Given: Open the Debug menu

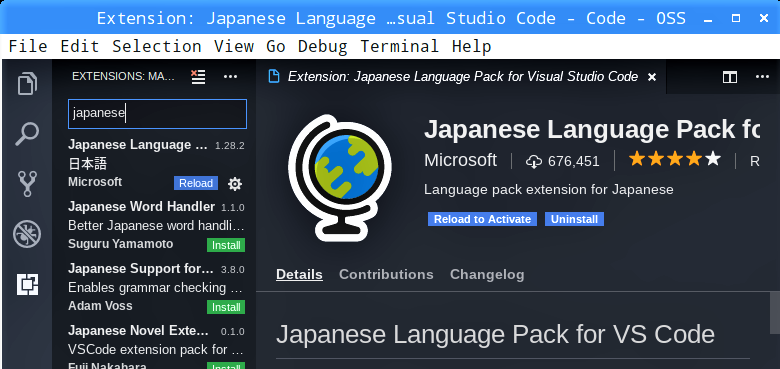Looking at the screenshot, I should (322, 46).
